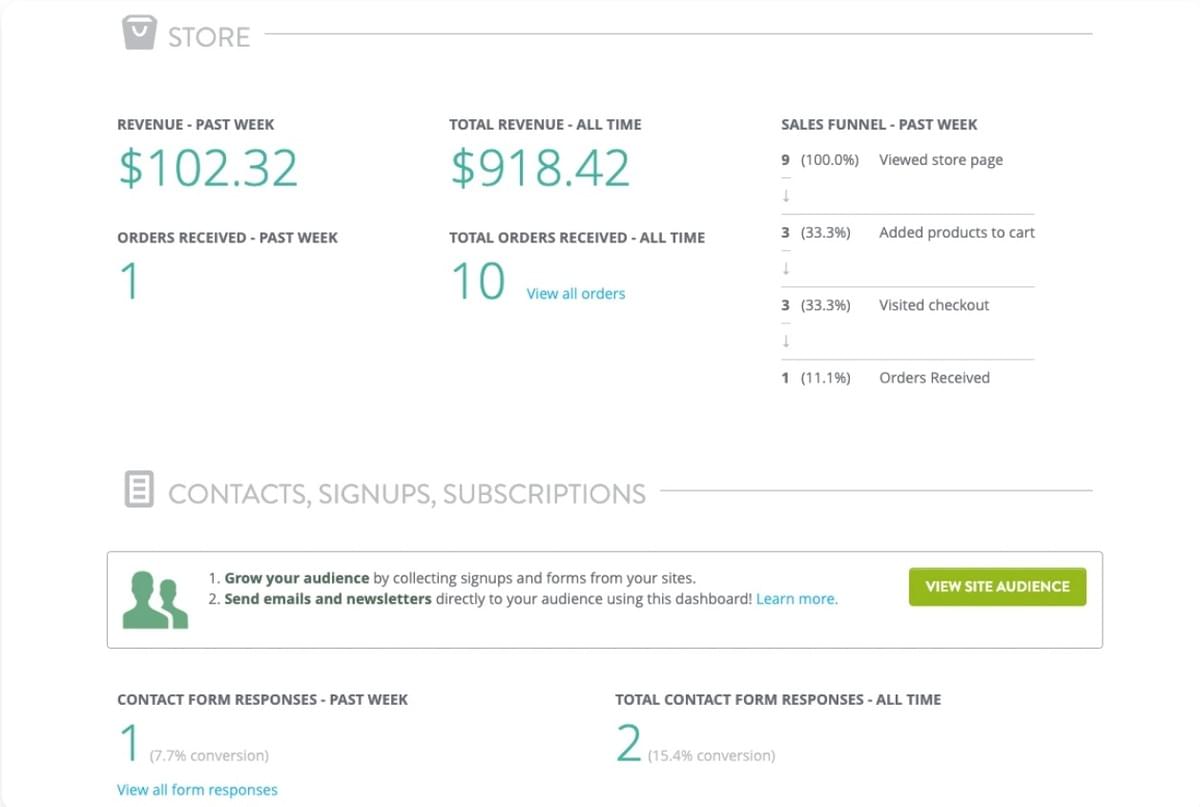This screenshot has height=807, width=1200.
Task: Select the past week revenue amount $102.32
Action: pos(207,167)
